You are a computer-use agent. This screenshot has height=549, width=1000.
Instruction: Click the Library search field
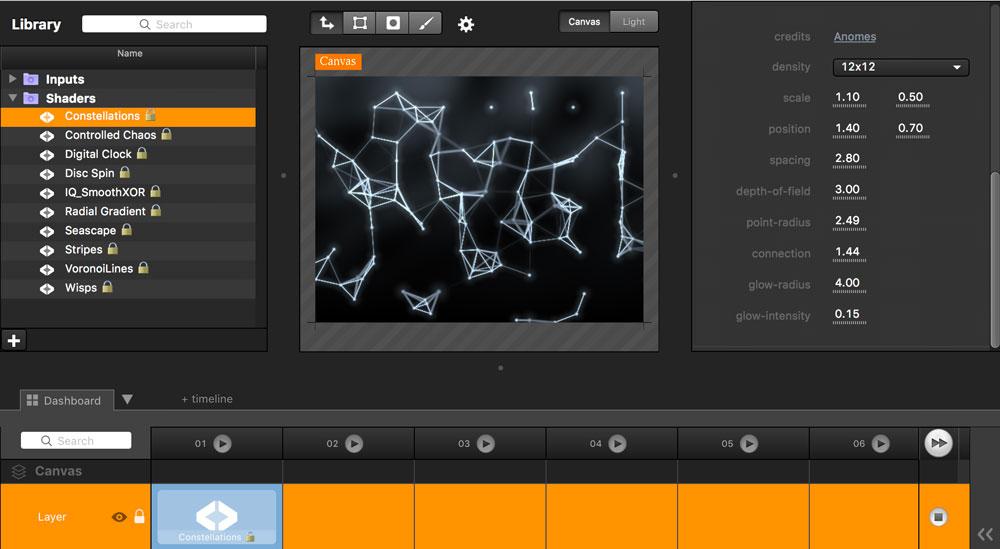174,24
